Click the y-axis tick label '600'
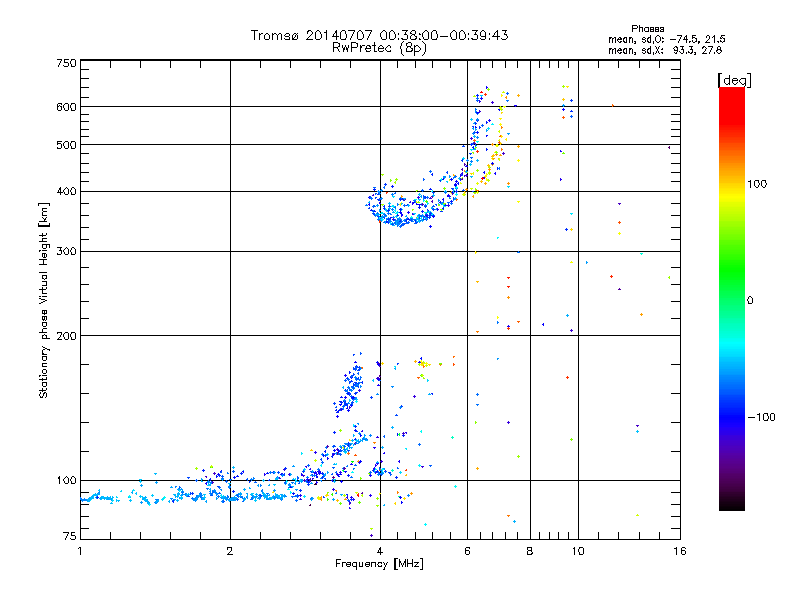This screenshot has width=800, height=600. [x=66, y=107]
